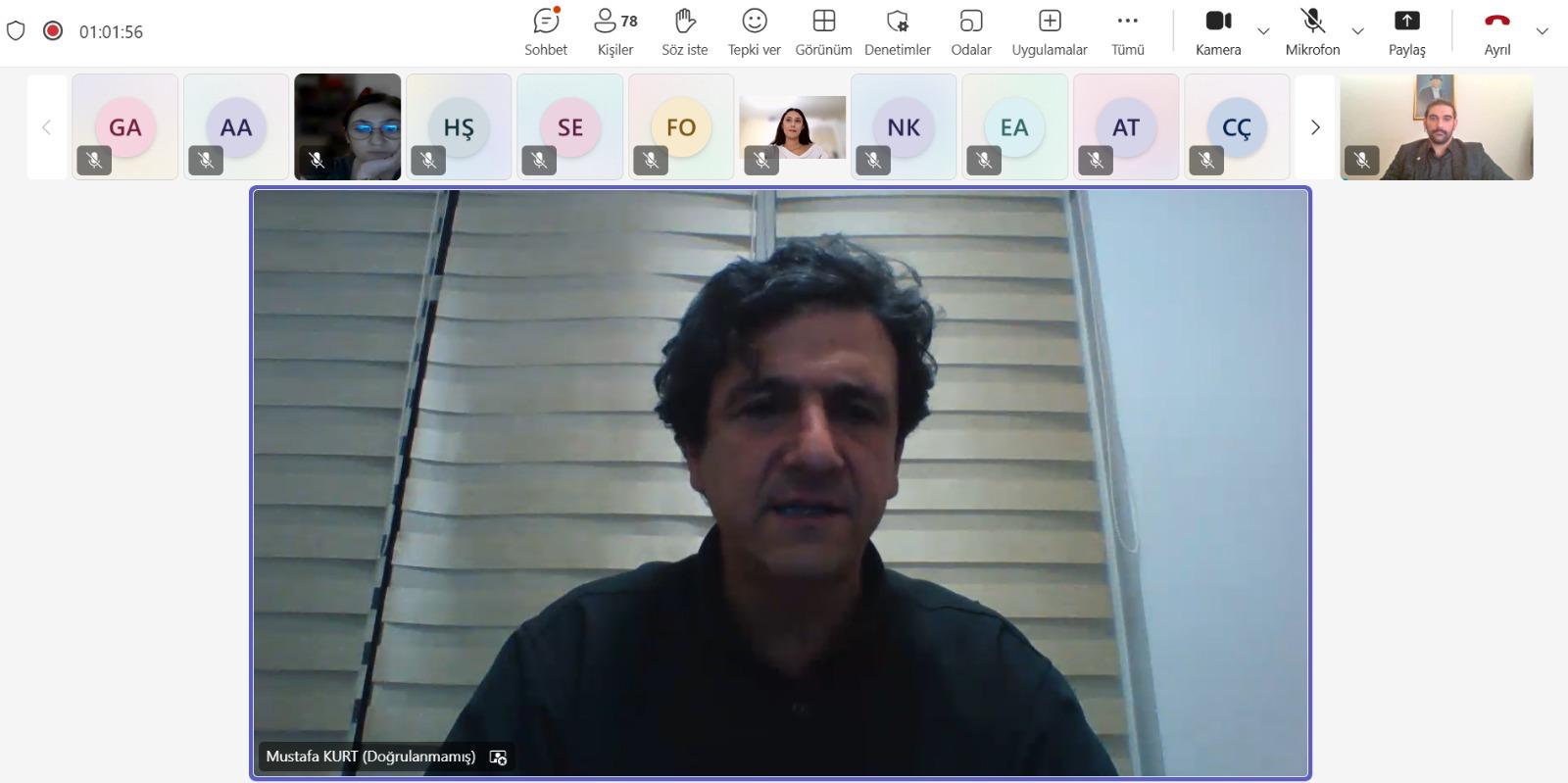Image resolution: width=1568 pixels, height=783 pixels.
Task: Show the Kişiler participants list
Action: coord(614,31)
